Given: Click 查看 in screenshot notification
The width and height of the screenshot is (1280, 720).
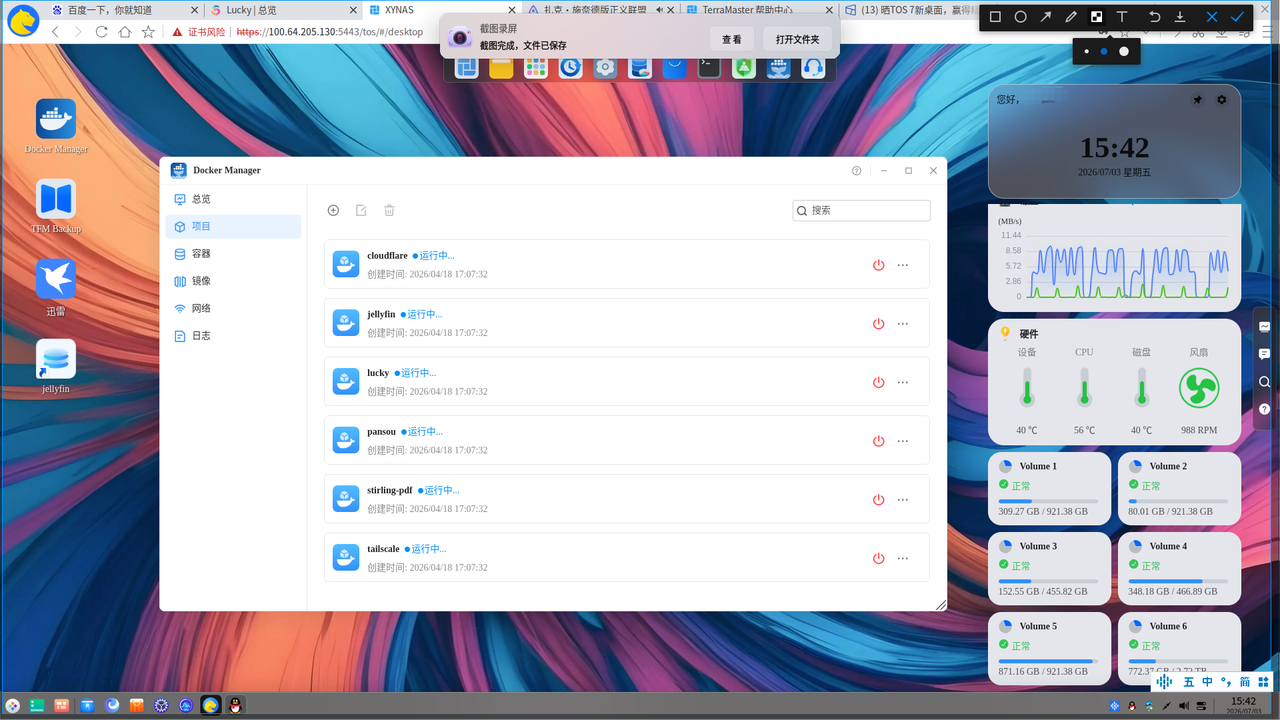Looking at the screenshot, I should click(732, 39).
